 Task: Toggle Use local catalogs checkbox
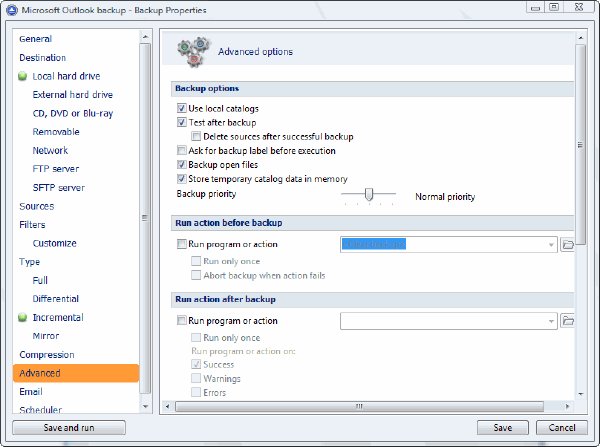[x=181, y=108]
